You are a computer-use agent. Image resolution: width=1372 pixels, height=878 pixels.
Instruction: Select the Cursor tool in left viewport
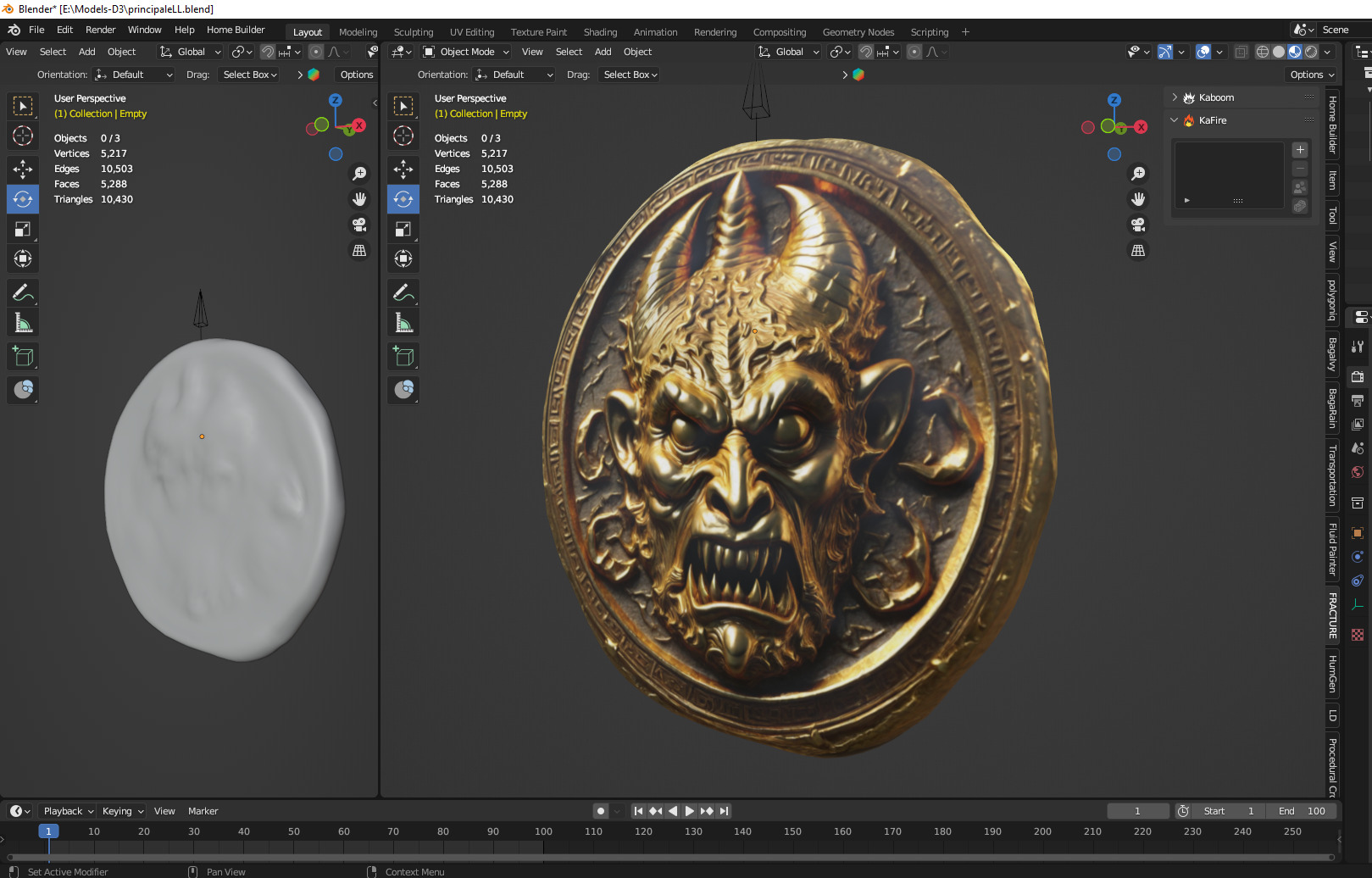click(x=23, y=136)
